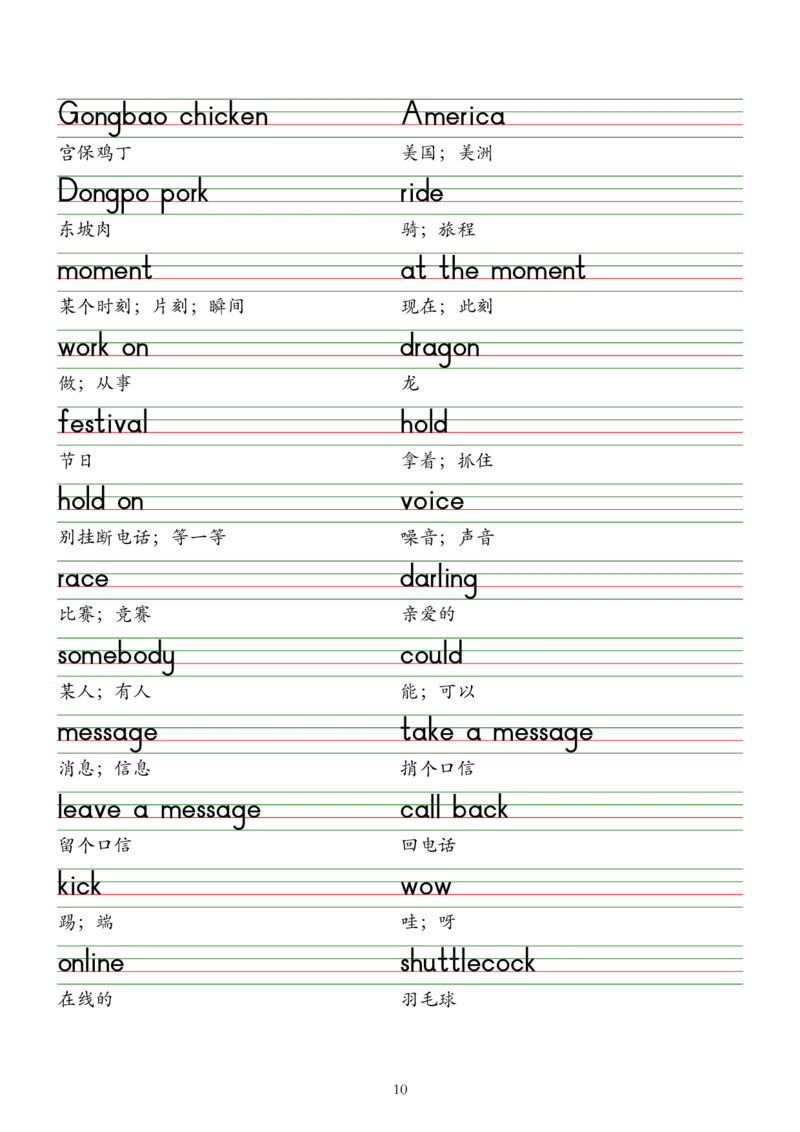
Task: Select the word "somebody"
Action: coord(116,656)
